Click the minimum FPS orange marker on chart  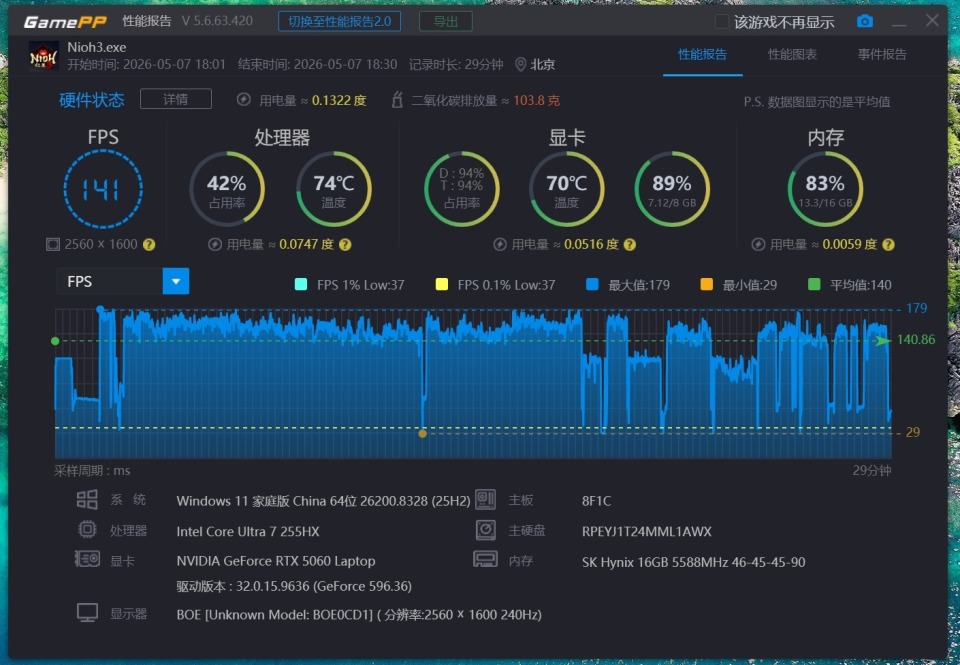click(422, 434)
